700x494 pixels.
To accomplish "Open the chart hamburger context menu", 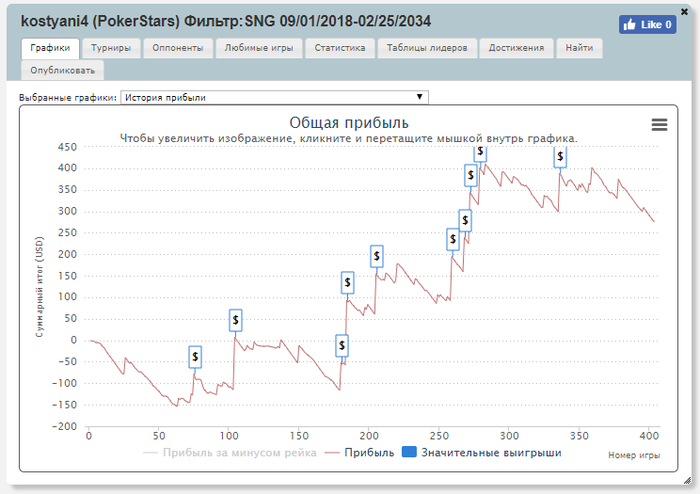I will (659, 125).
